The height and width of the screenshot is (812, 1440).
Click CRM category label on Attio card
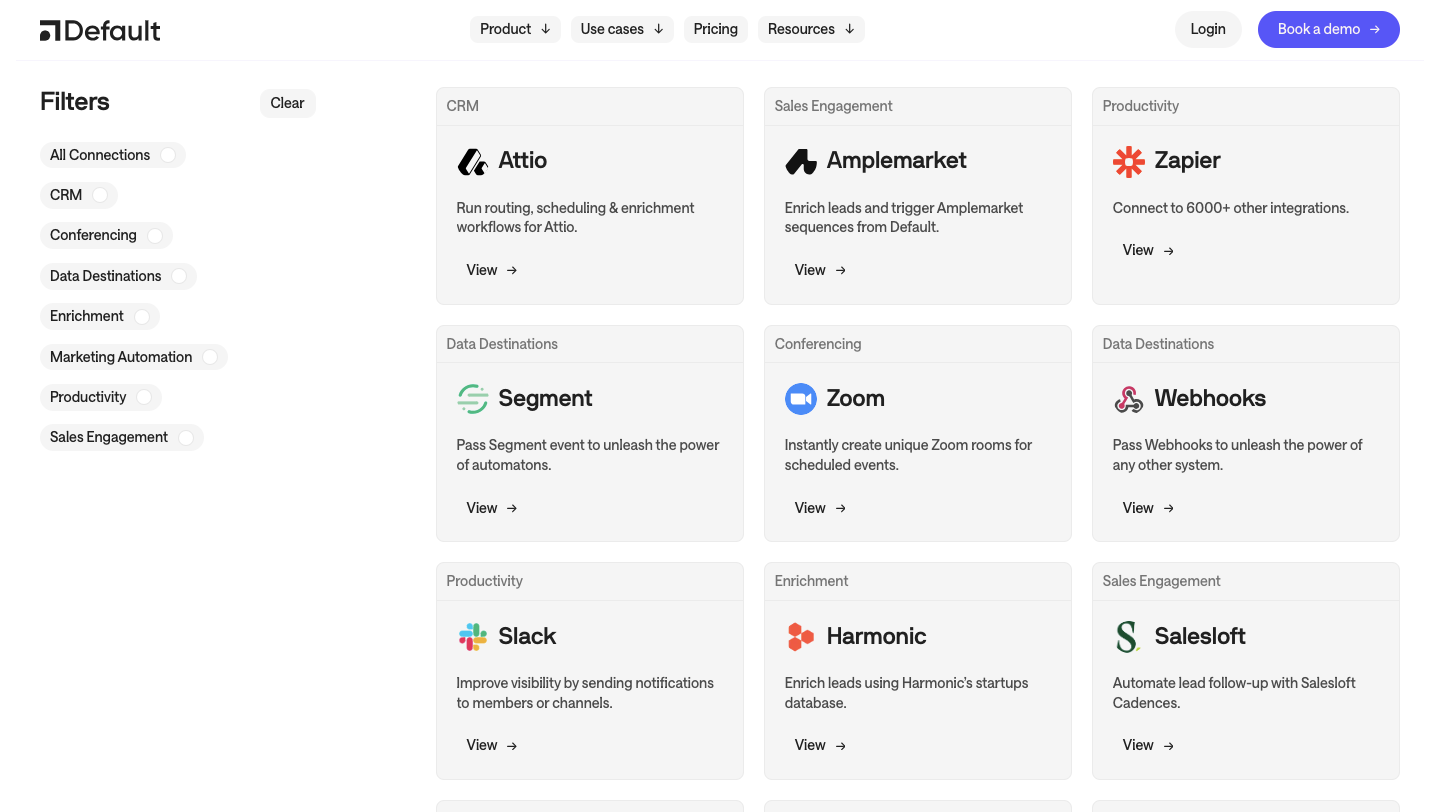(x=463, y=107)
